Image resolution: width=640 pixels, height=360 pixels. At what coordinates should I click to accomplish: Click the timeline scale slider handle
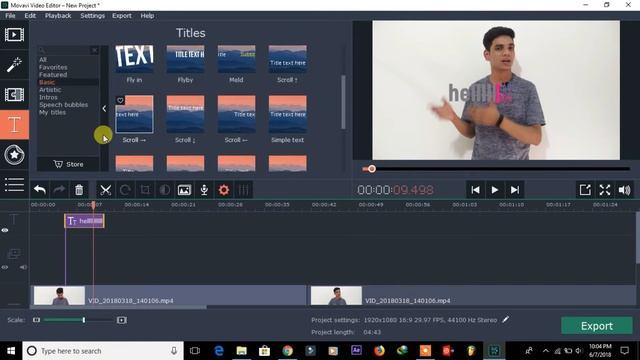[x=84, y=320]
